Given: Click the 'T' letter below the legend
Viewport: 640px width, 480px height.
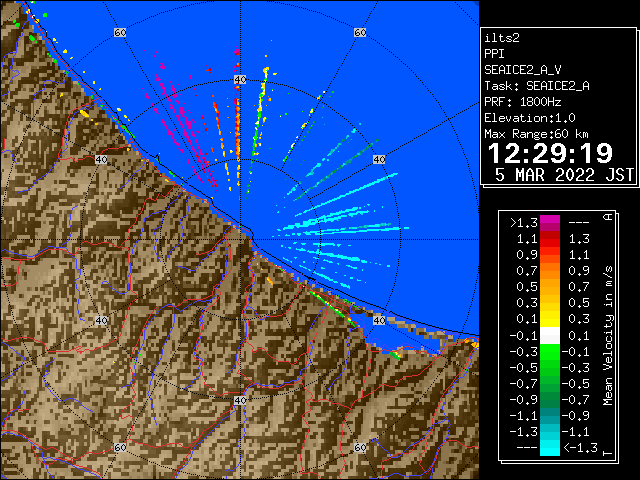Looking at the screenshot, I should point(608,453).
